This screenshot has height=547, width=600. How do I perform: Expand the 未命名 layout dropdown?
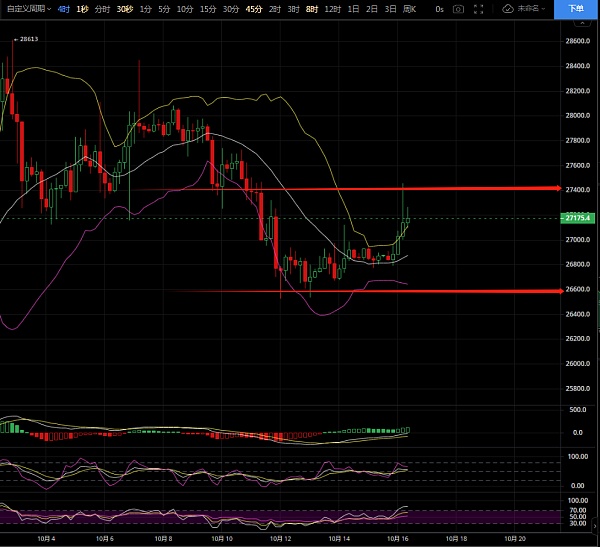point(531,8)
